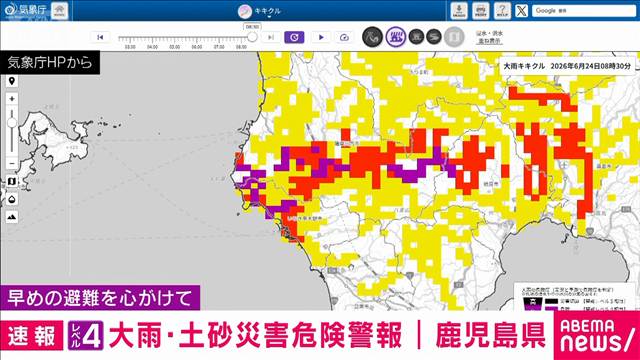Open the base map style button
Viewport: 640px width, 360px height.
pyautogui.click(x=12, y=181)
